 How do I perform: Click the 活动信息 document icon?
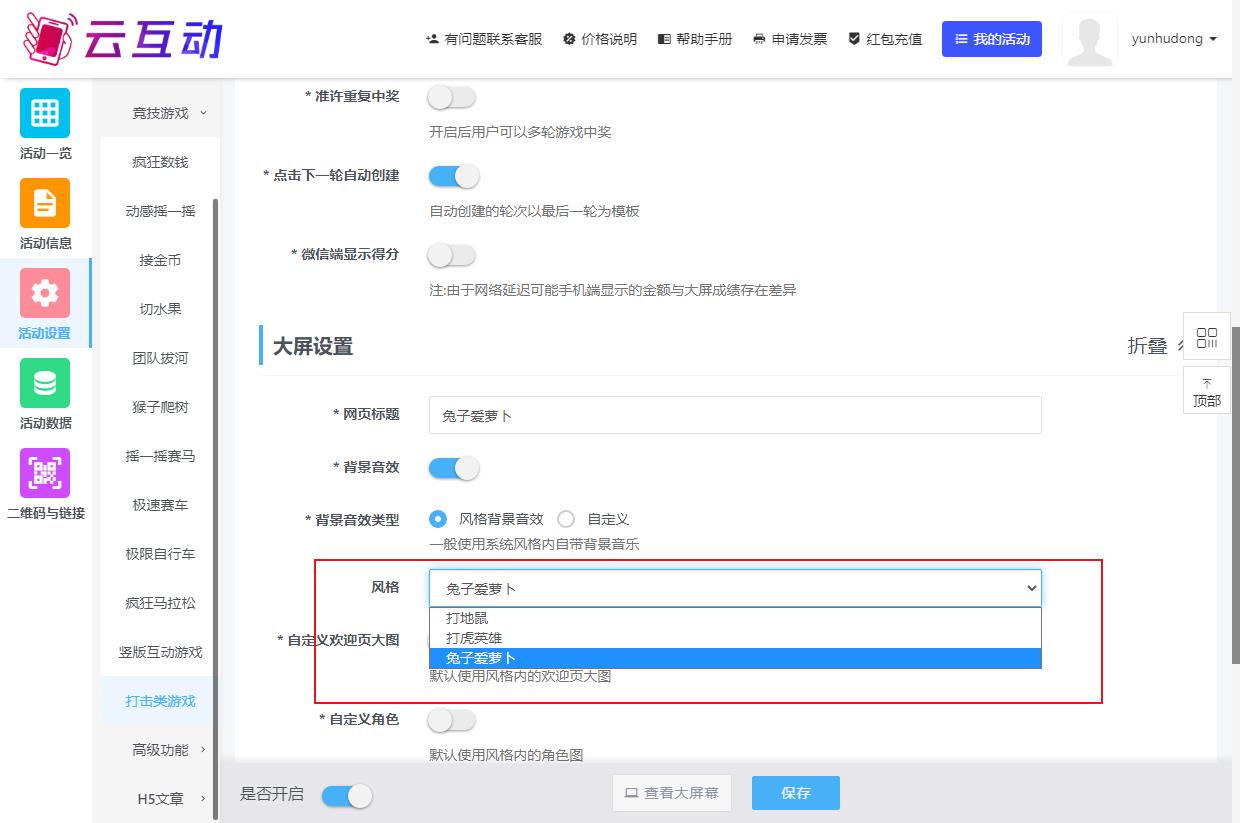click(x=45, y=203)
